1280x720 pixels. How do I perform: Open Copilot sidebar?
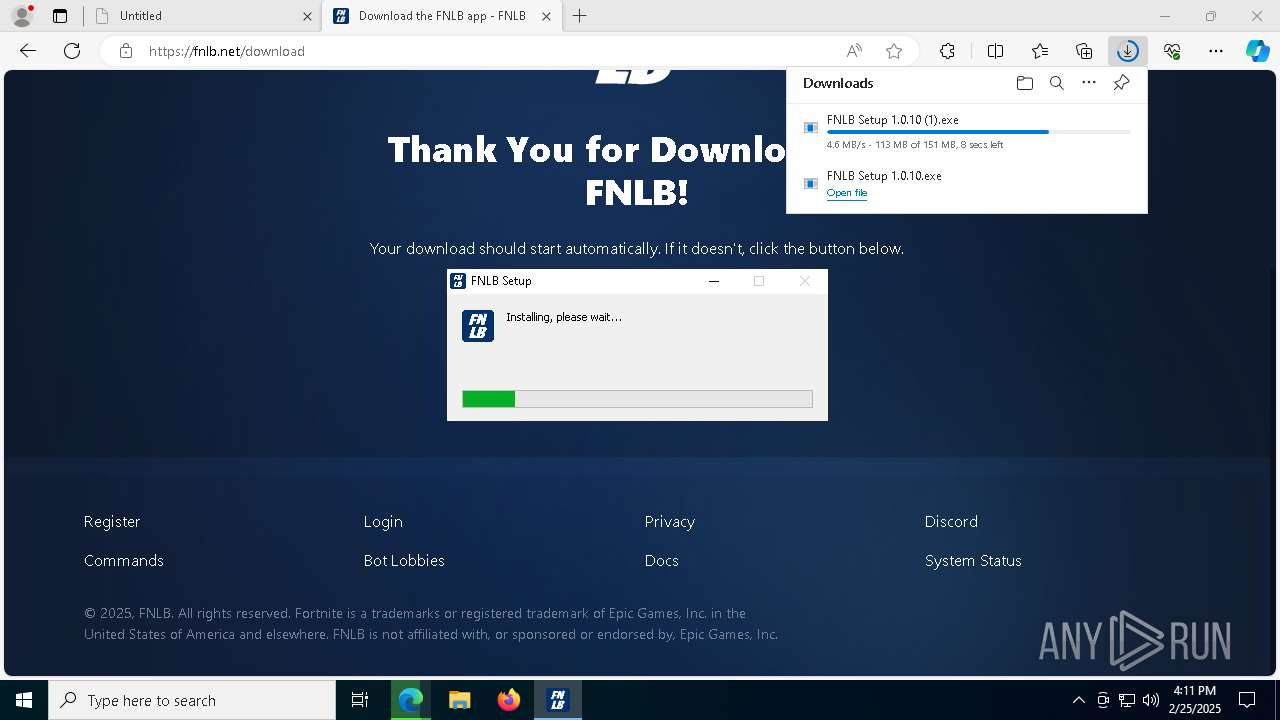pos(1258,51)
